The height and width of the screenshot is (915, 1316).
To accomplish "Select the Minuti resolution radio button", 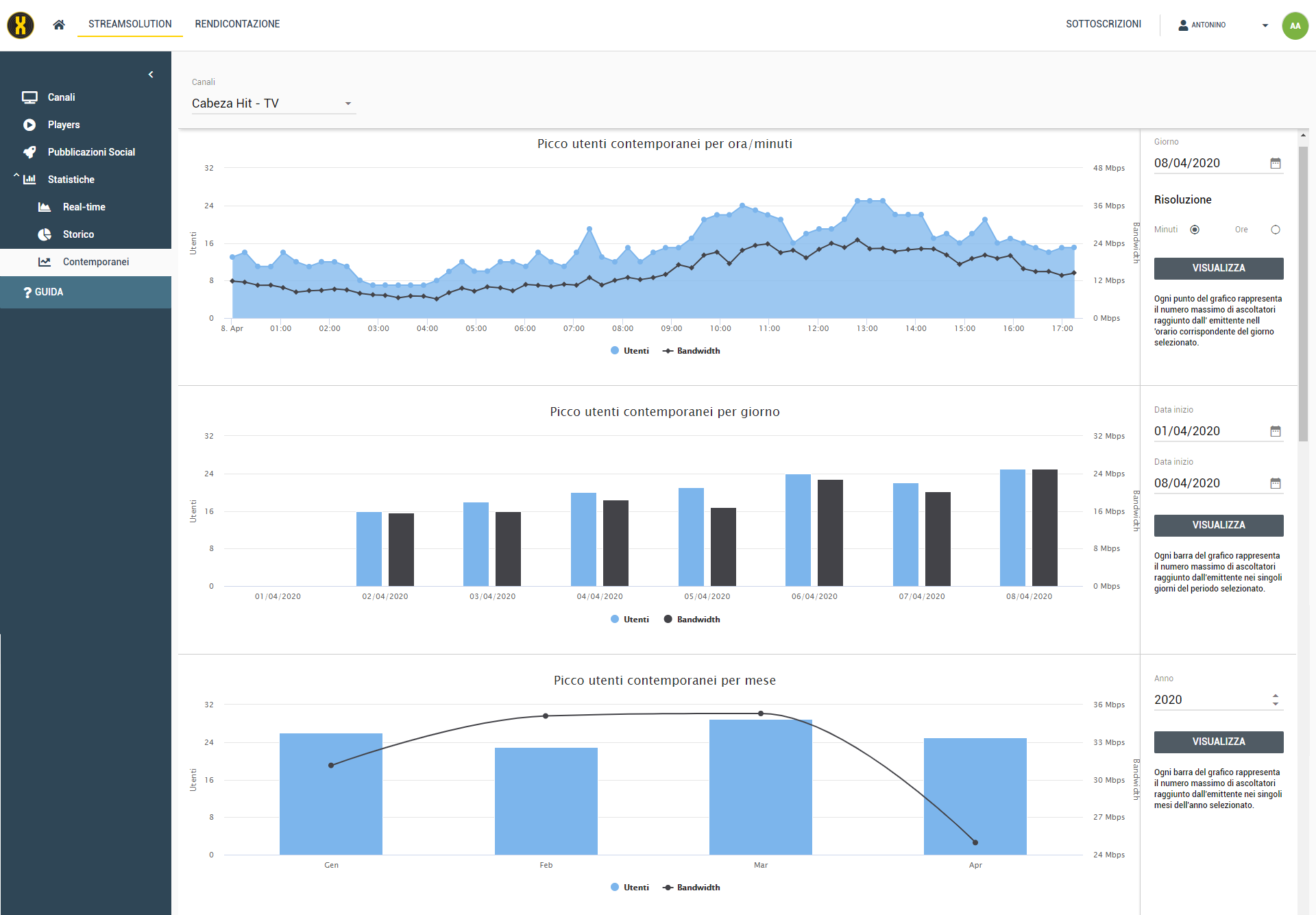I will 1195,230.
